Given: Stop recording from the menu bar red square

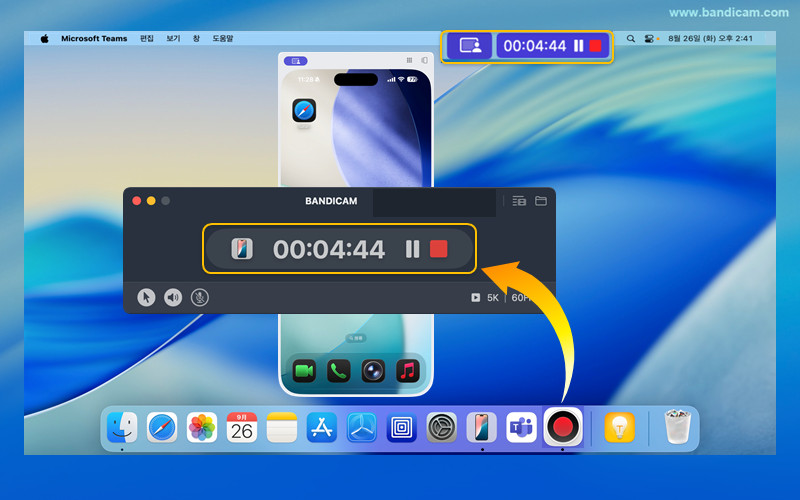Looking at the screenshot, I should pos(596,45).
